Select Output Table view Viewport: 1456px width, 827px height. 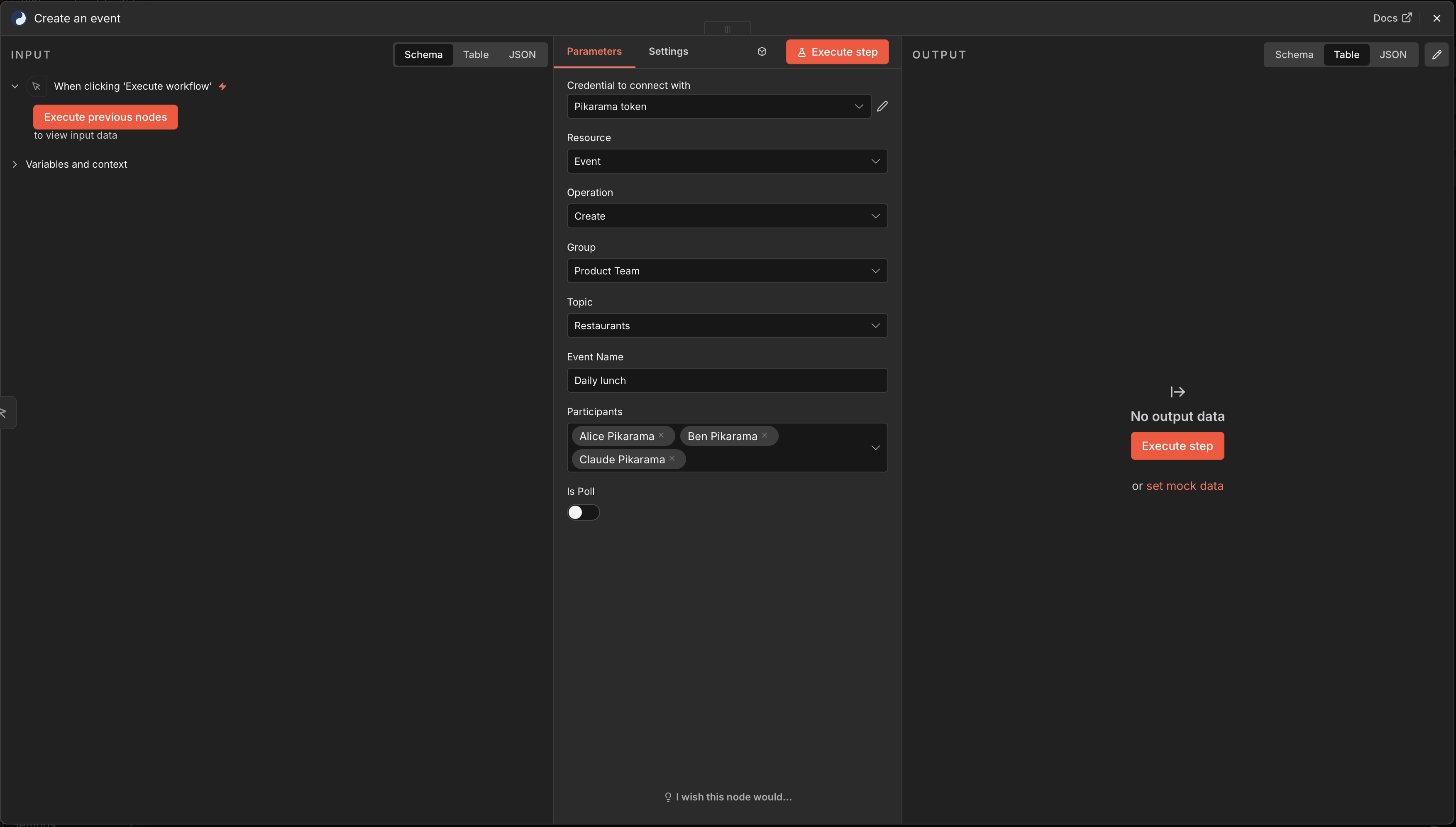point(1346,54)
